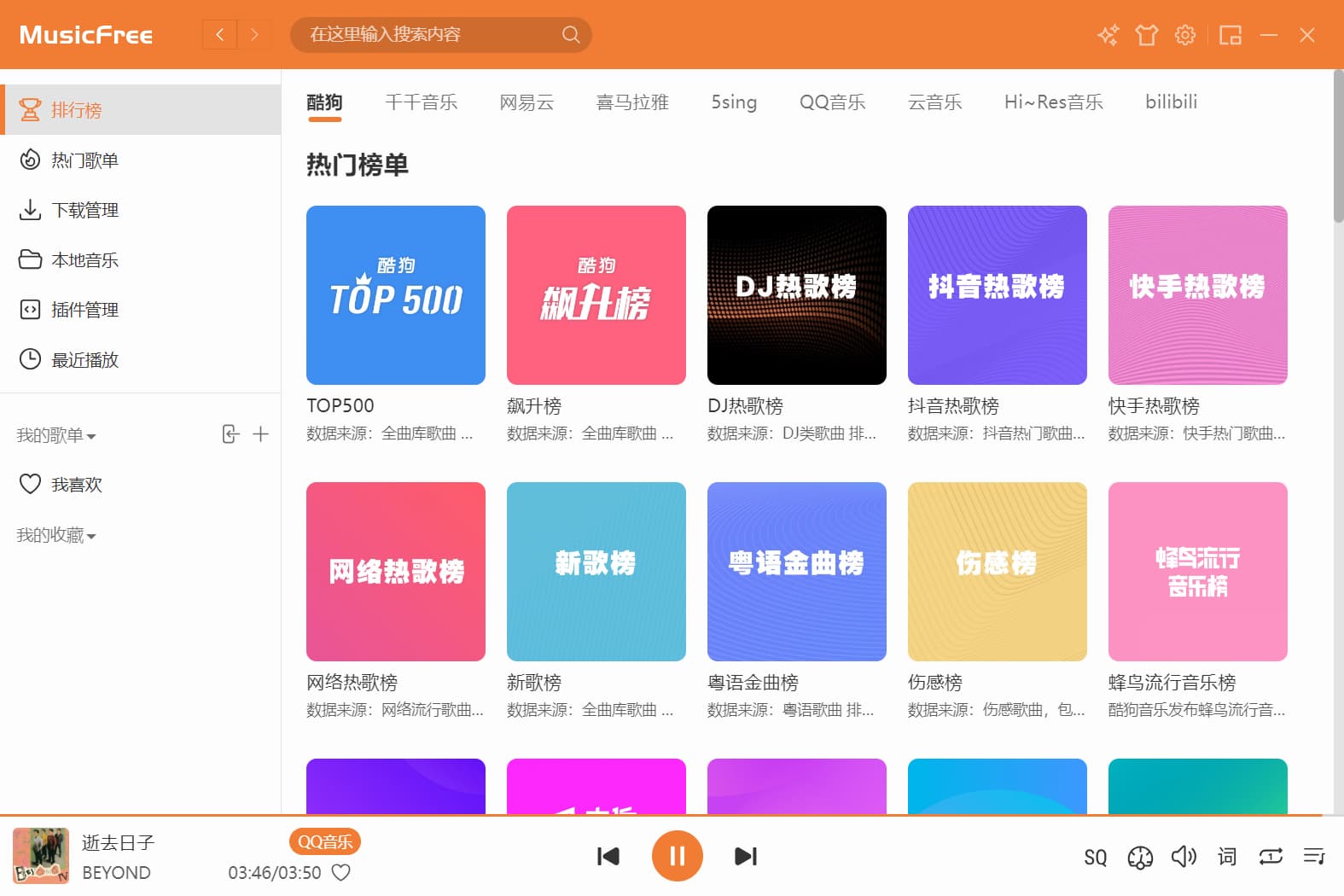Click the TOP500 chart title text
The image size is (1344, 896).
340,406
